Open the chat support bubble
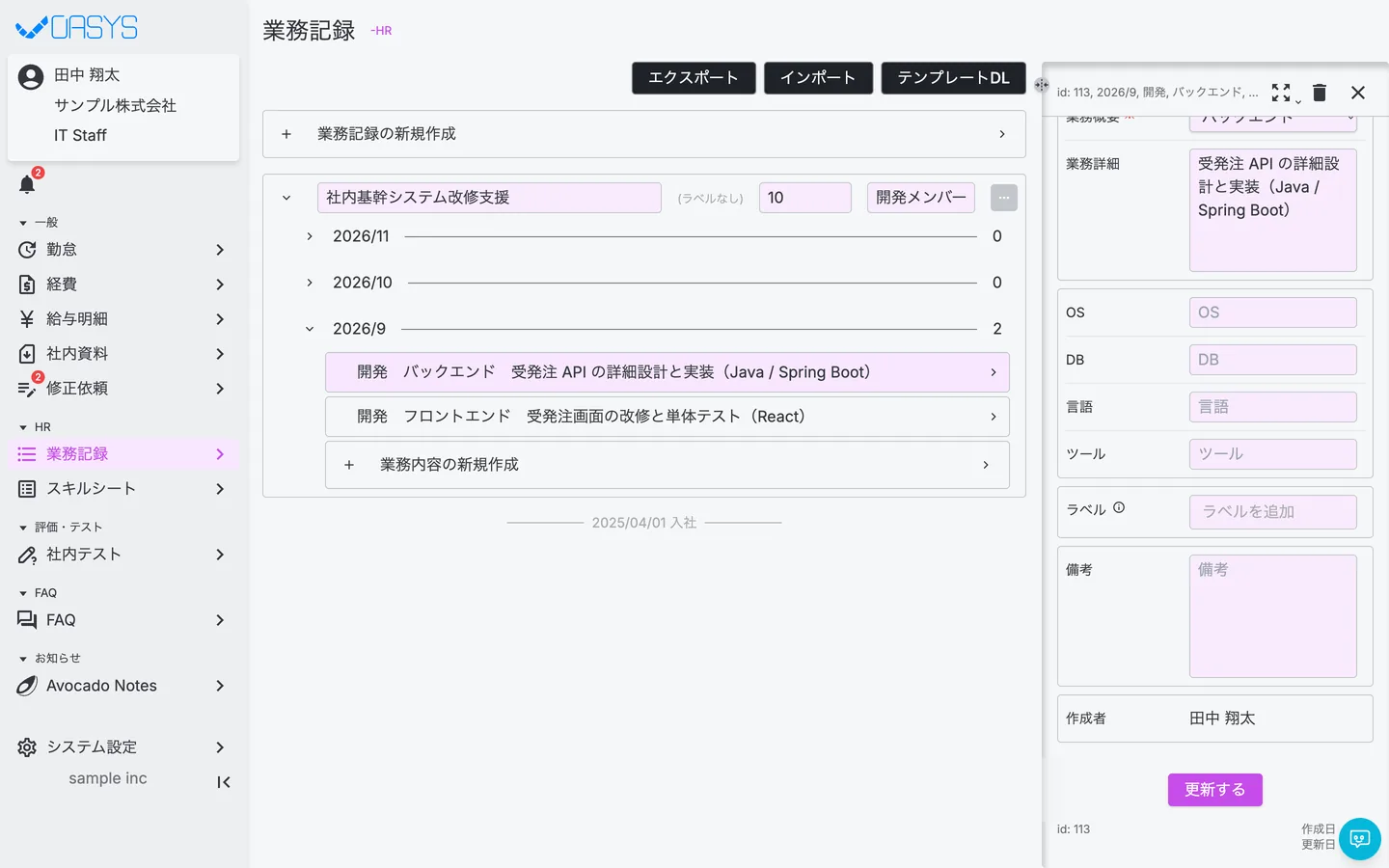The width and height of the screenshot is (1389, 868). (x=1360, y=839)
